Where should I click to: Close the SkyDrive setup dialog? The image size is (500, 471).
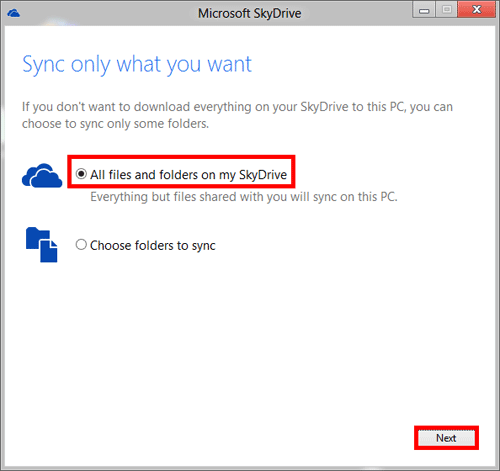[x=476, y=10]
